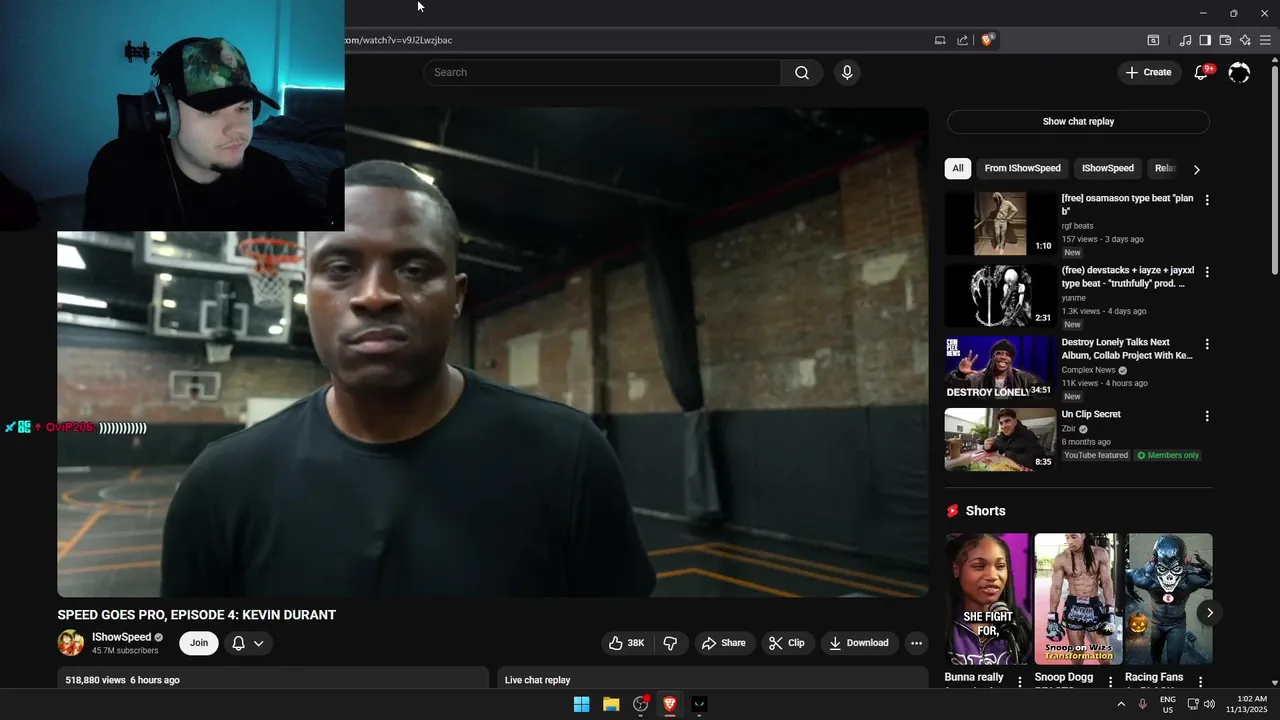Open options menu for Un Clip Secret video

1207,416
